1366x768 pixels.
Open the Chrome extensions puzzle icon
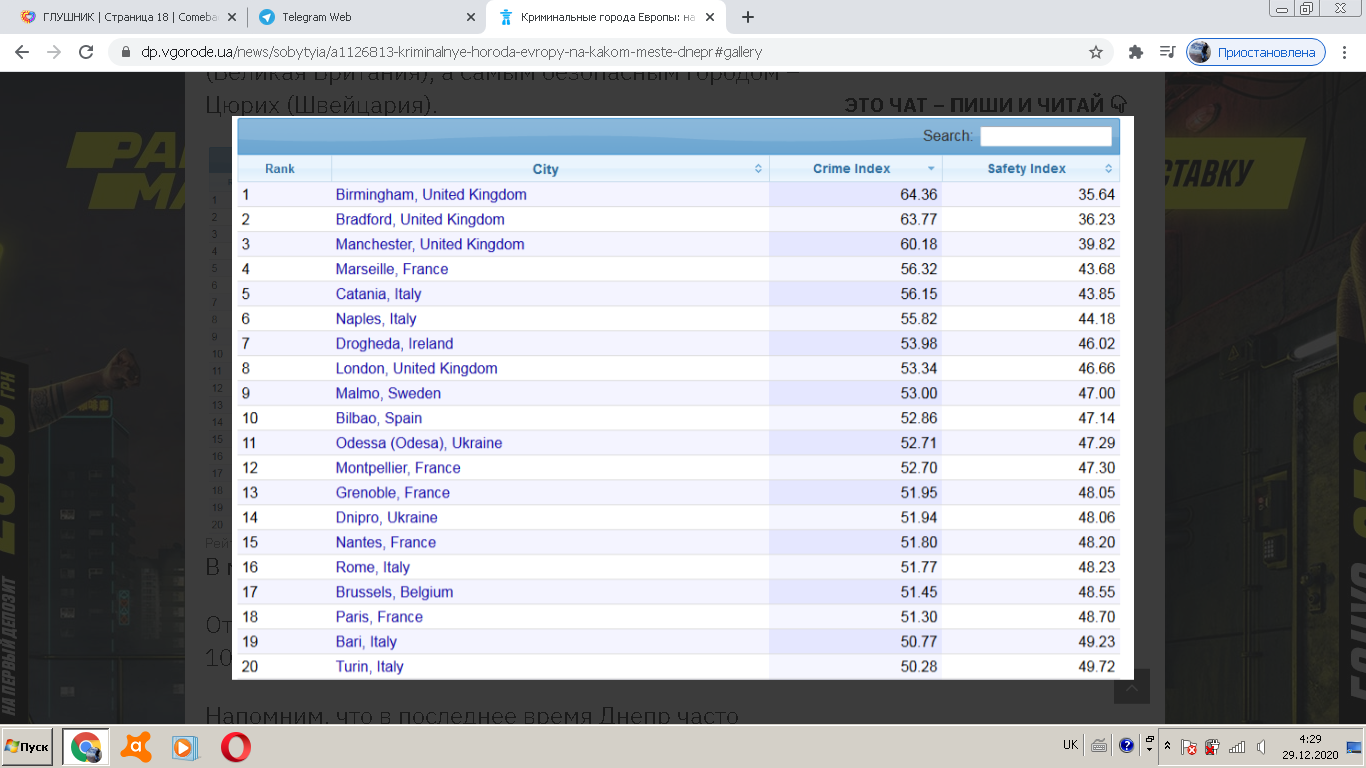1135,52
